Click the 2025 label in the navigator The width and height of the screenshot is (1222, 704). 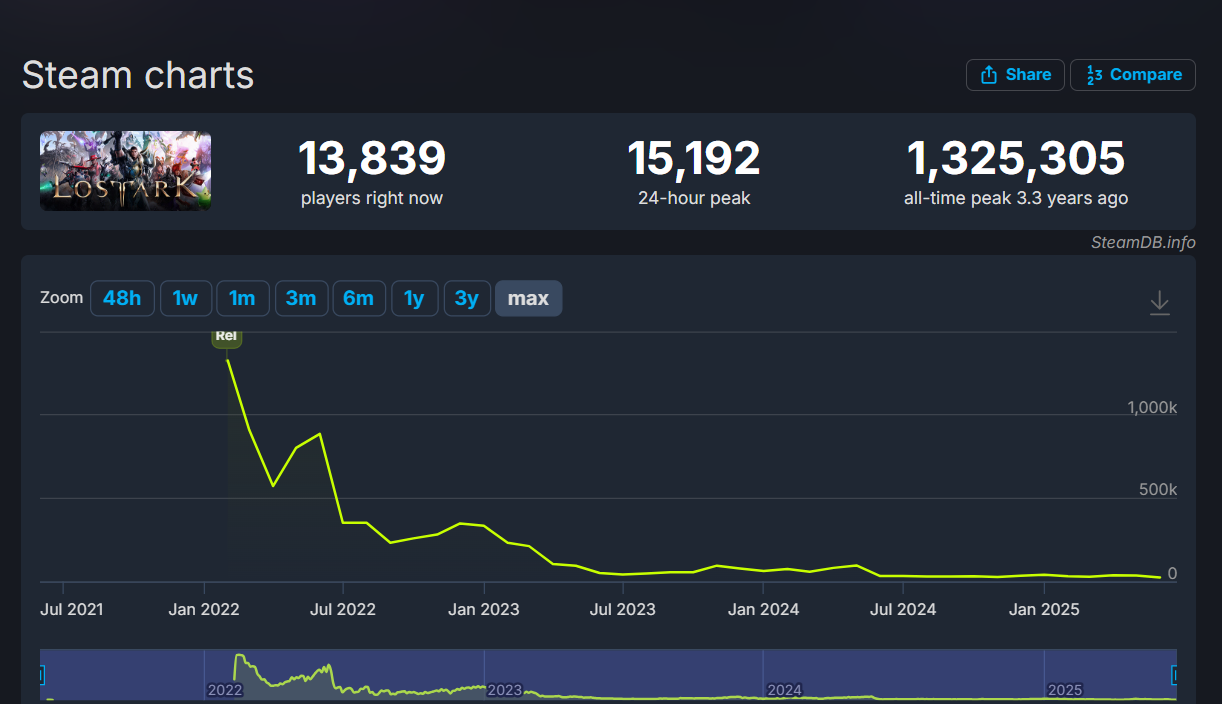pyautogui.click(x=1065, y=690)
